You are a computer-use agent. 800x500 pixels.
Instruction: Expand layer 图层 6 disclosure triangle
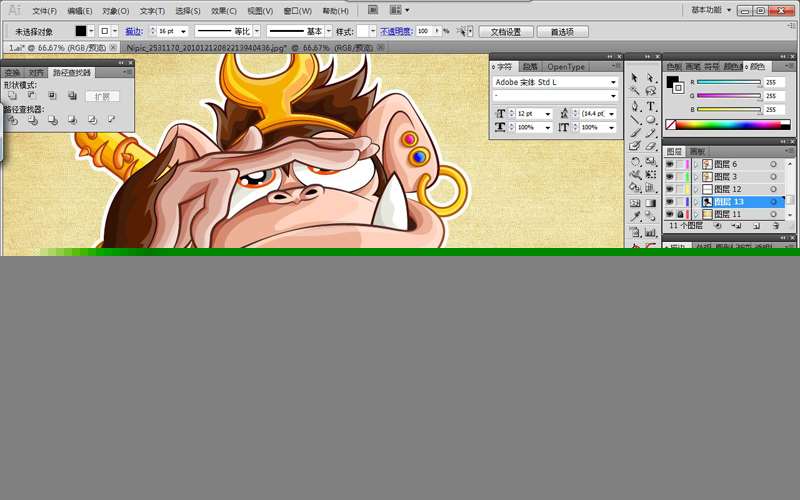pyautogui.click(x=696, y=164)
